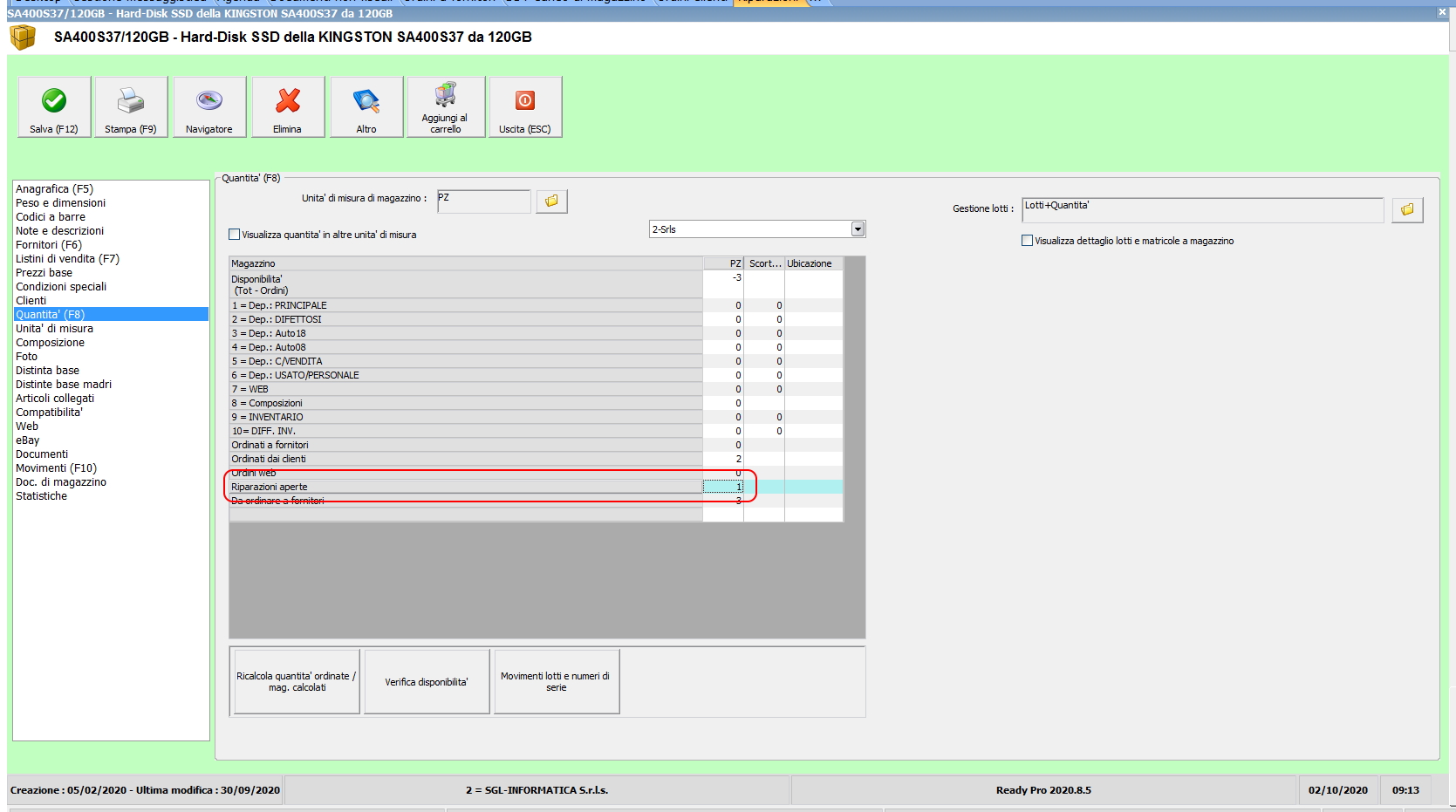Image resolution: width=1456 pixels, height=812 pixels.
Task: Select the 3 = Dep.: Auto18 row
Action: tap(466, 333)
